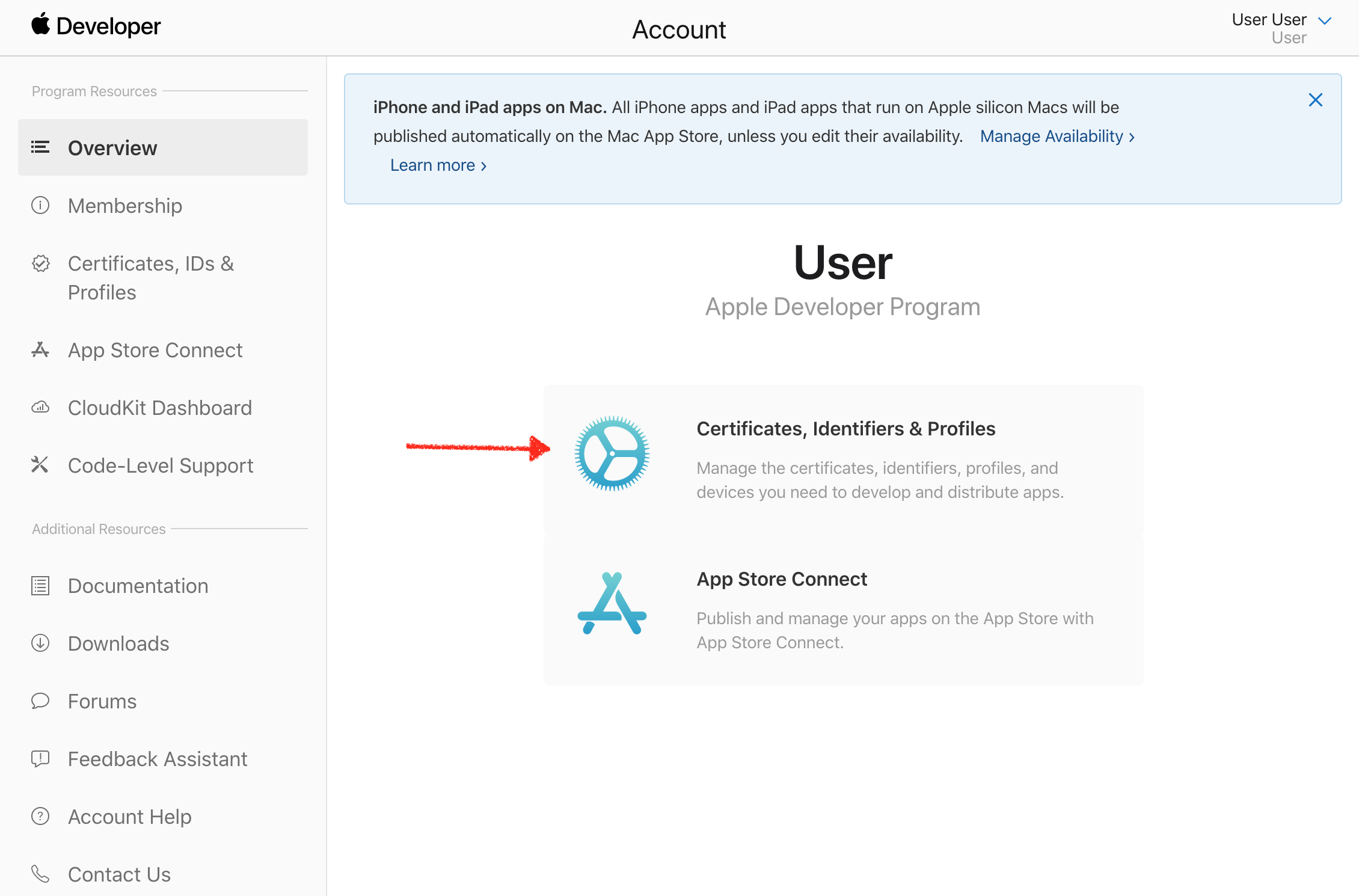
Task: Click the Feedback Assistant icon
Action: (x=40, y=759)
